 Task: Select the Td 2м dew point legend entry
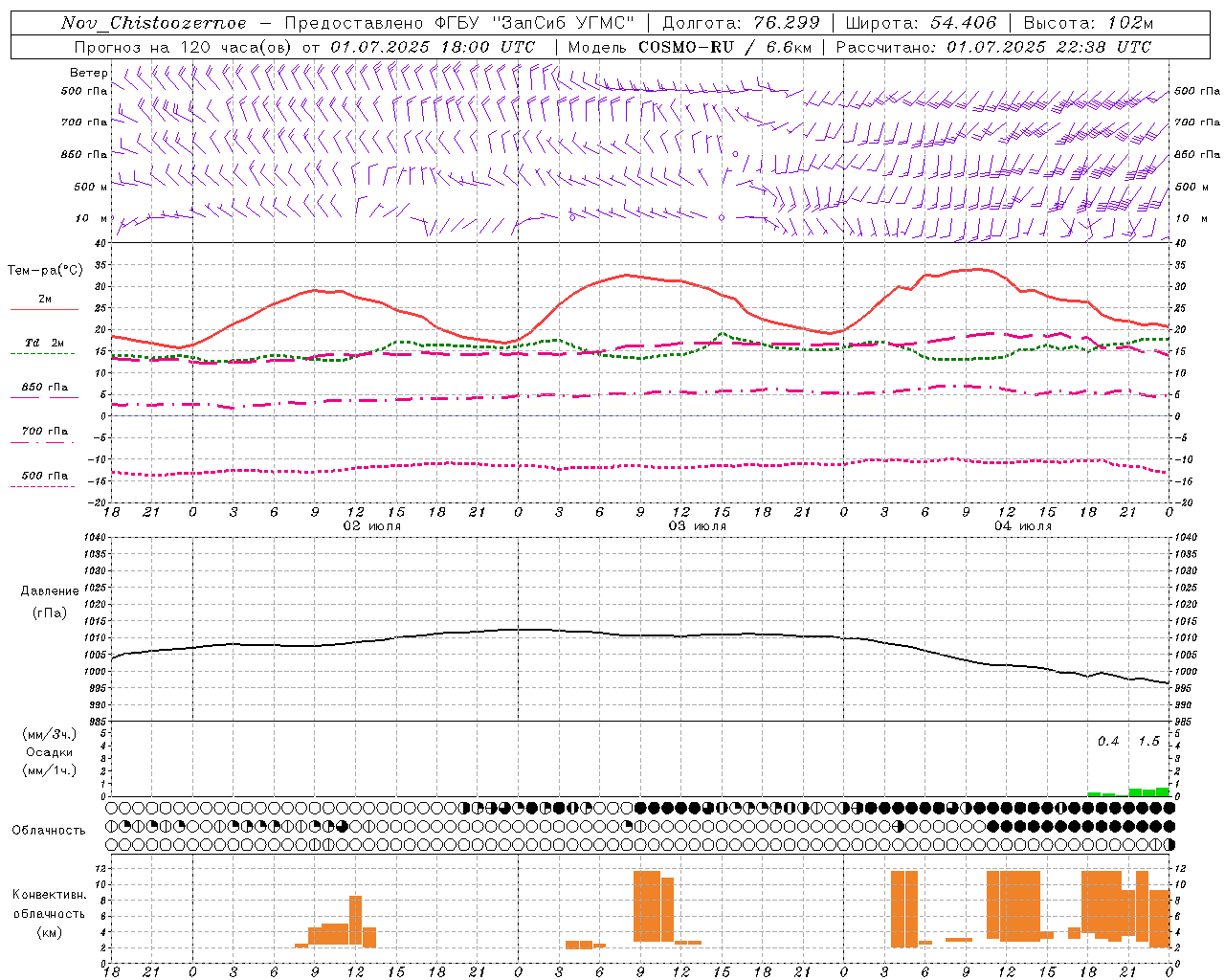tap(44, 343)
